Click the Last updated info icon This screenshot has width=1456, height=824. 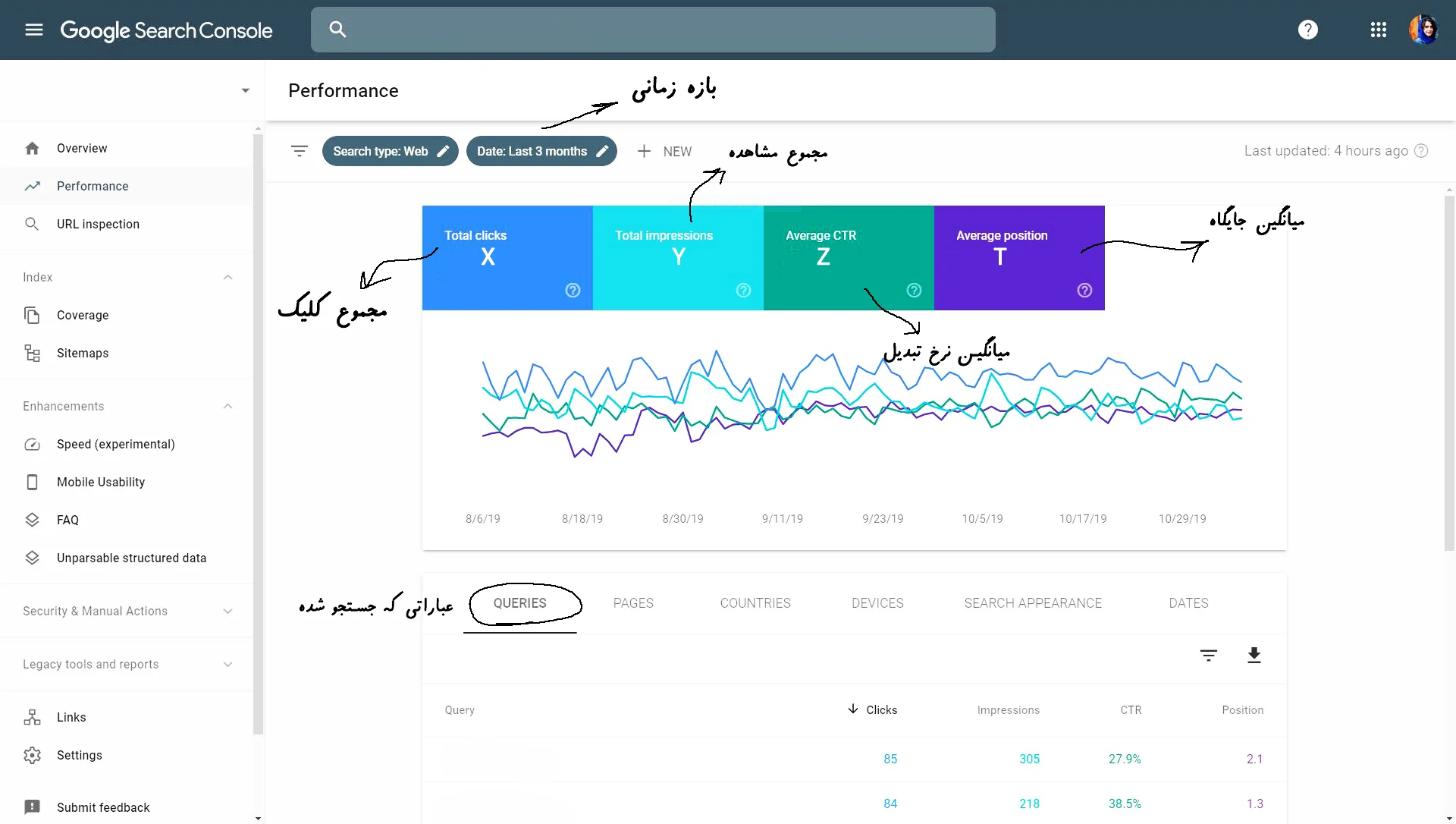tap(1422, 151)
